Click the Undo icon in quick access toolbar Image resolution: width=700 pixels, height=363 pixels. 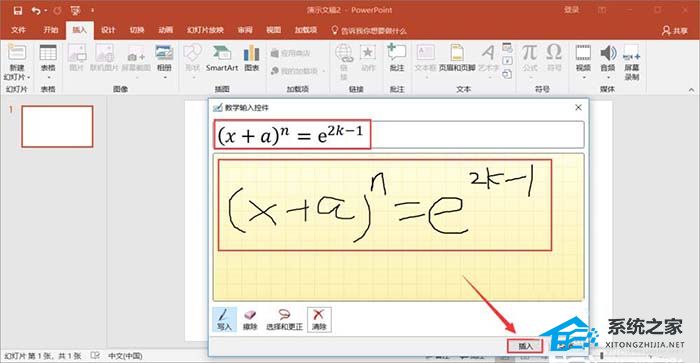click(36, 10)
